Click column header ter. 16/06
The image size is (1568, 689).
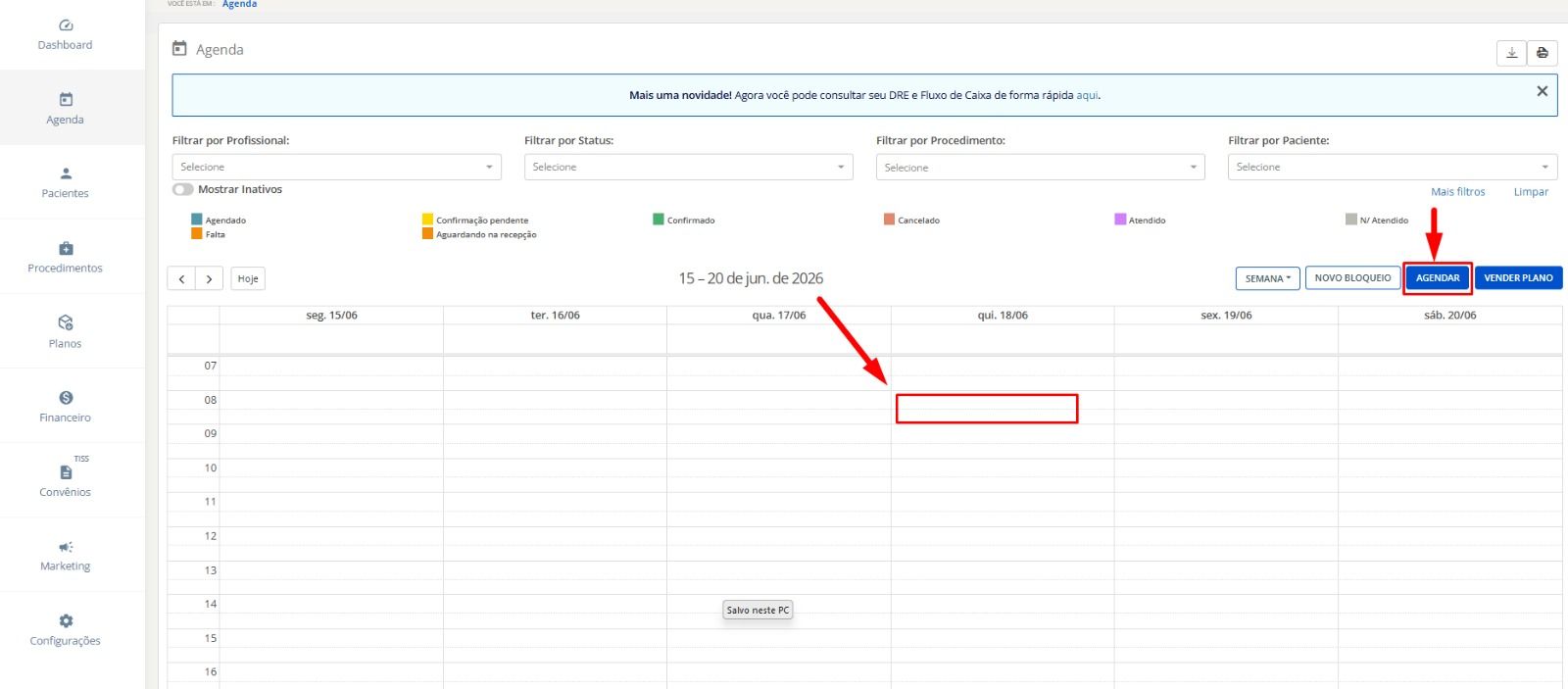[x=555, y=316]
